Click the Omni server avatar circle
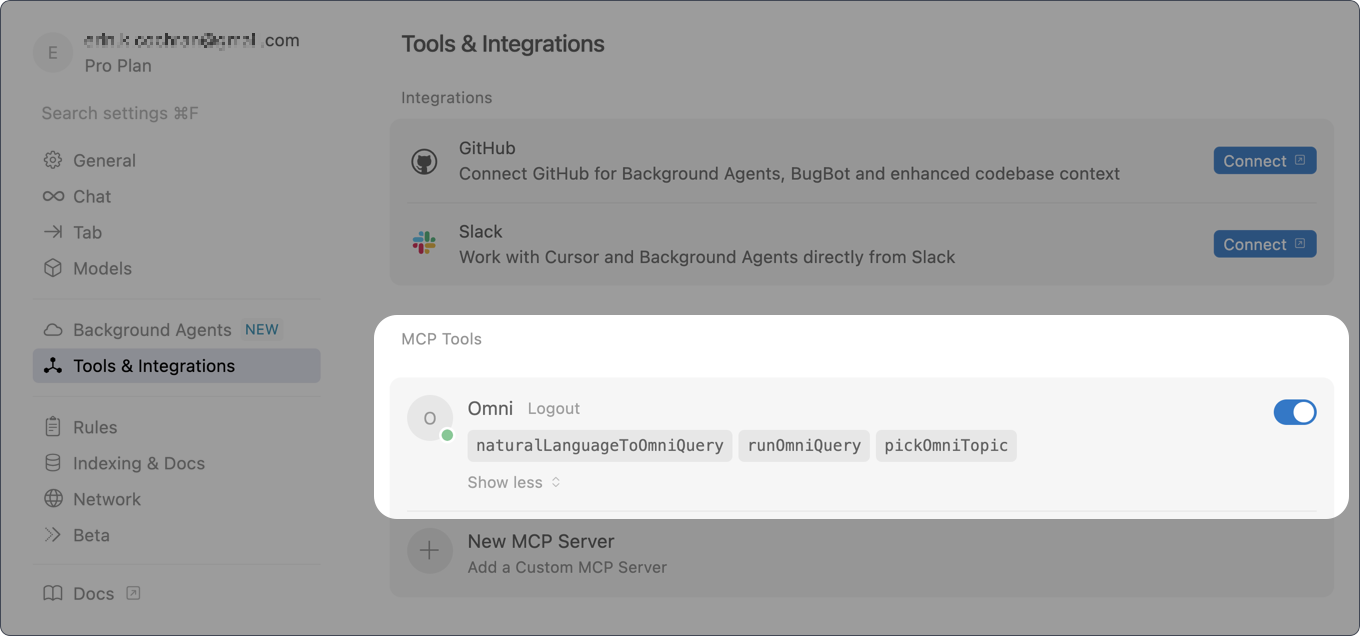Image resolution: width=1360 pixels, height=636 pixels. (429, 418)
